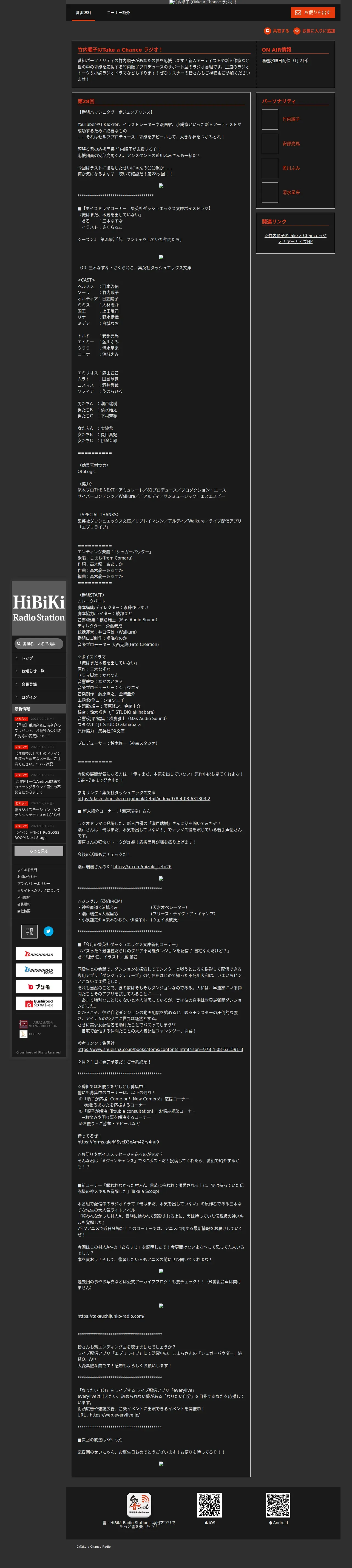Add program to favorites with お気に入りに追加
352x1568 pixels.
314,31
